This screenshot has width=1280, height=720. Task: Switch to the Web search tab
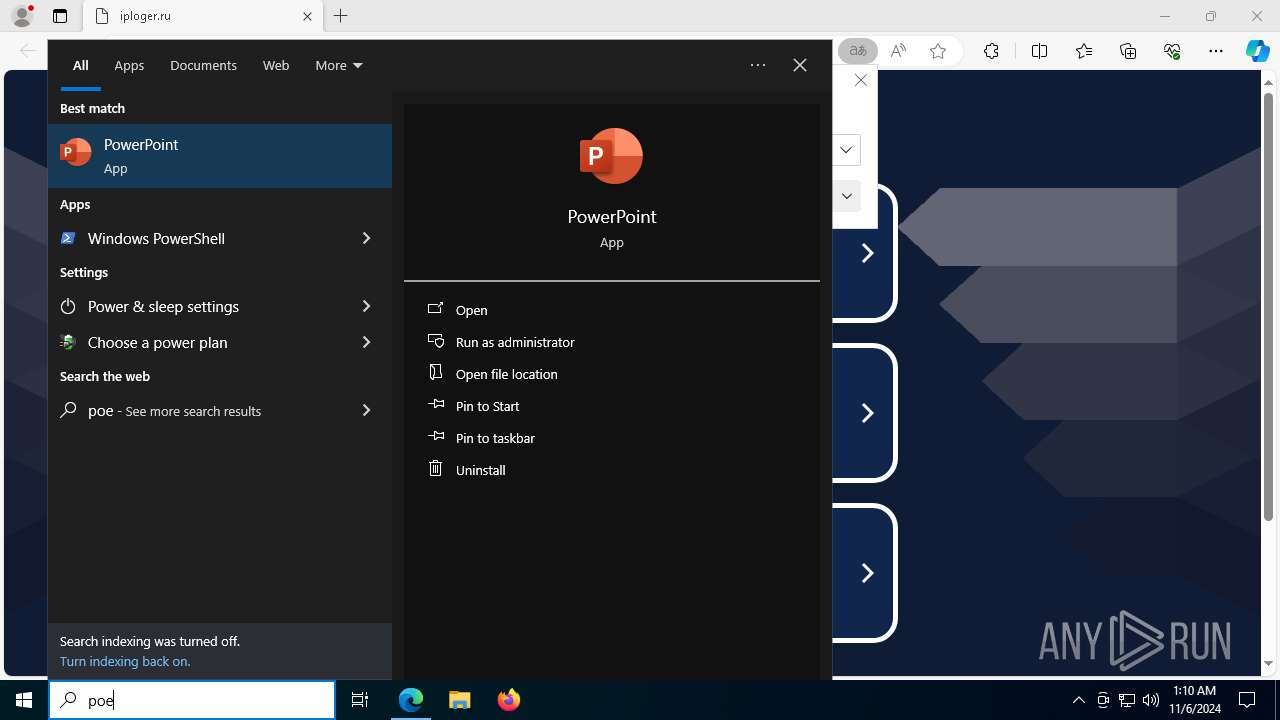[x=276, y=65]
